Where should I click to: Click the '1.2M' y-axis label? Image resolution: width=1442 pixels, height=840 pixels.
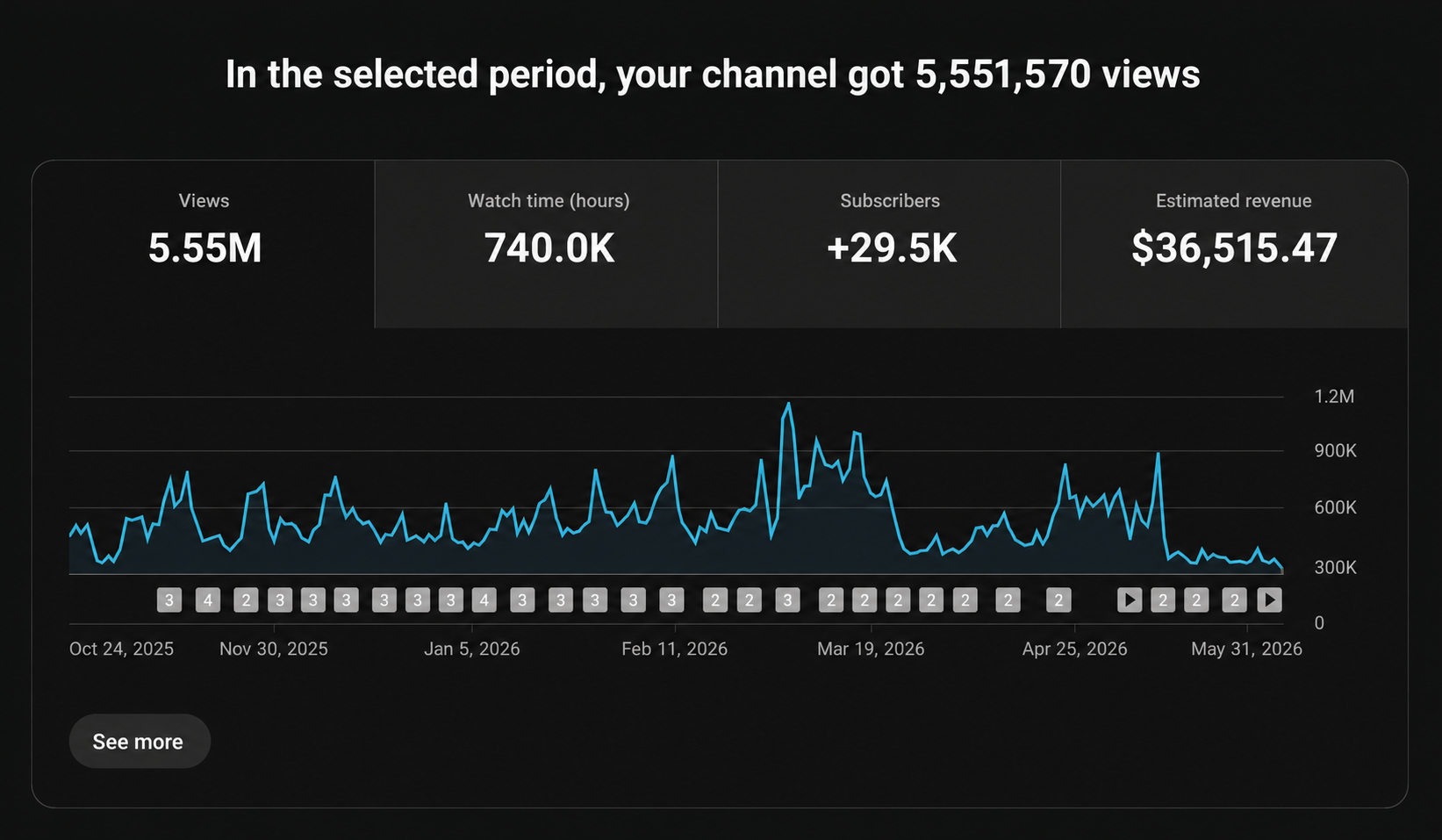[x=1334, y=397]
